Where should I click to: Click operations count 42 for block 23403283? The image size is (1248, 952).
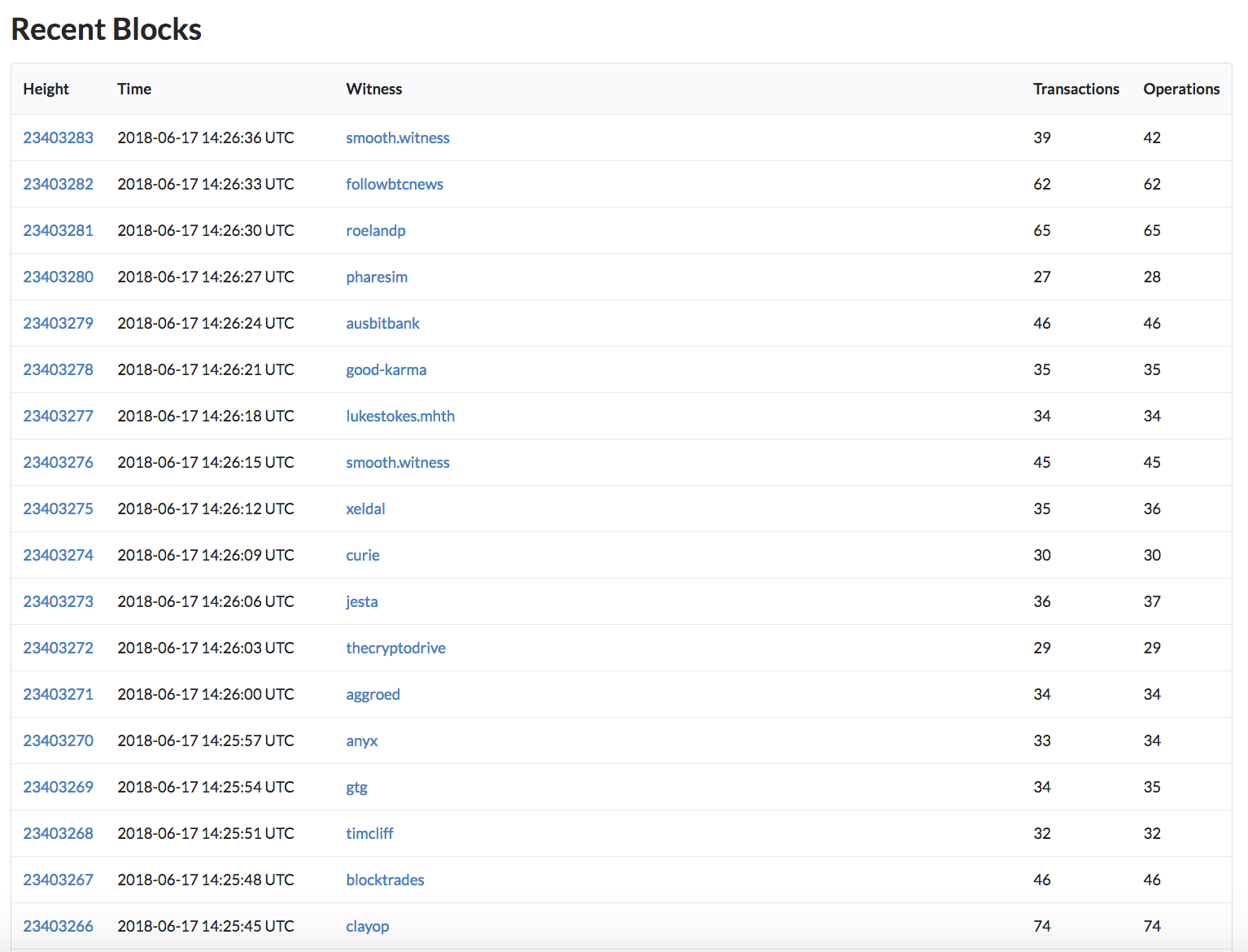[1152, 138]
